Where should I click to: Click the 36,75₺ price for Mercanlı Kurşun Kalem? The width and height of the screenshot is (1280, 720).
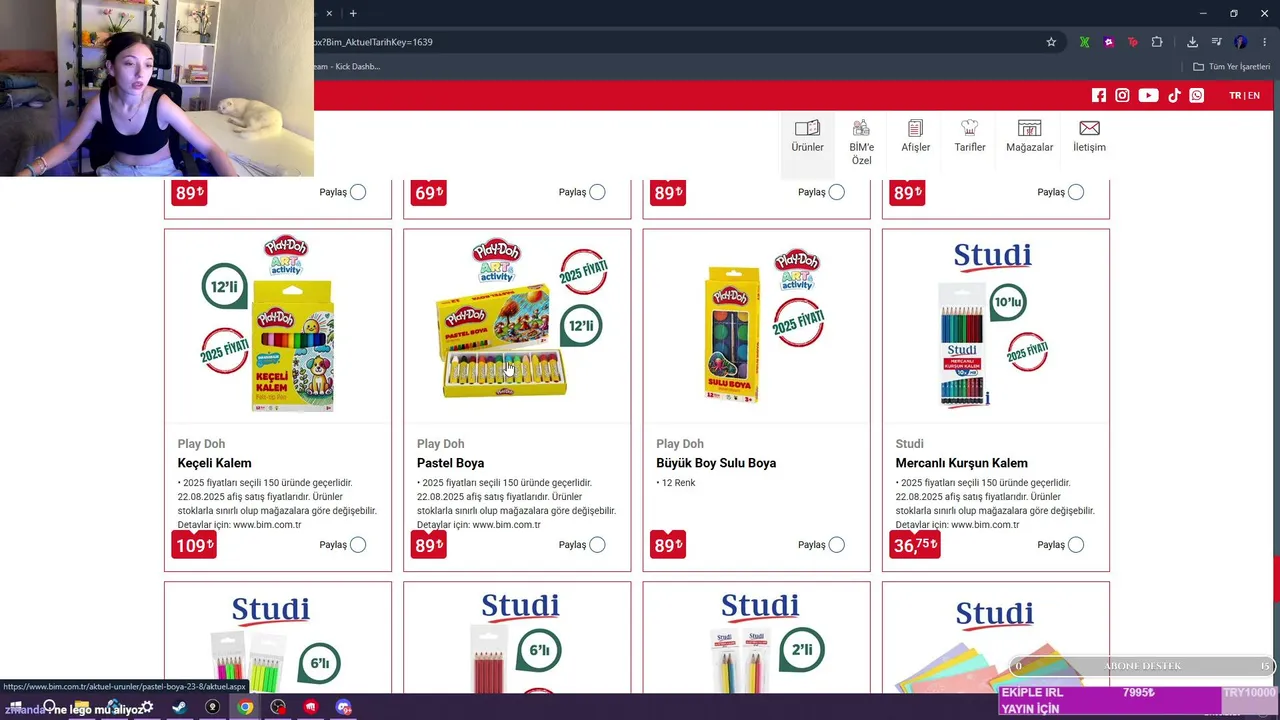coord(915,545)
